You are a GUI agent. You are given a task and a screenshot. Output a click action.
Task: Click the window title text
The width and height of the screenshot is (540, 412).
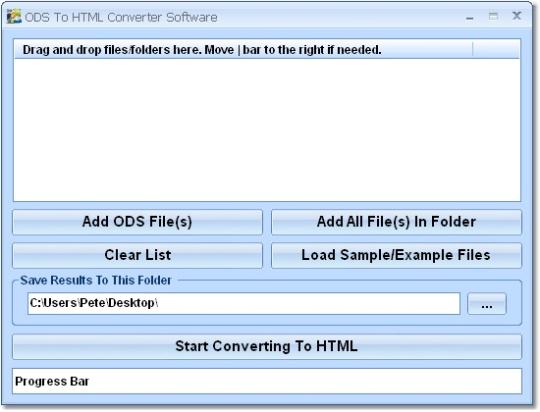click(121, 17)
